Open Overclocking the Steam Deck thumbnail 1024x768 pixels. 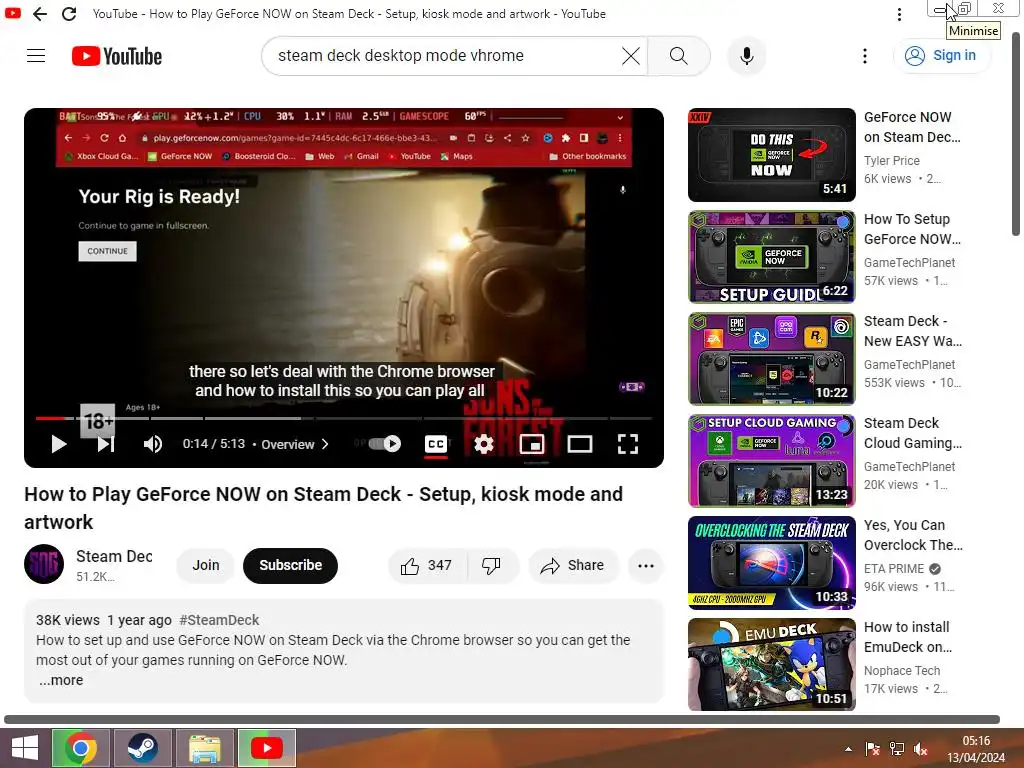pyautogui.click(x=771, y=563)
